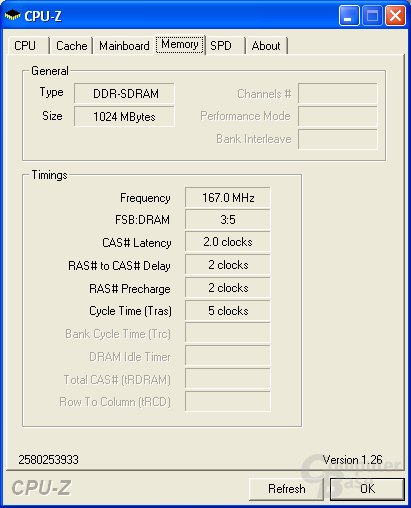Image resolution: width=411 pixels, height=508 pixels.
Task: Click the RAS# Precharge value field
Action: pos(228,288)
